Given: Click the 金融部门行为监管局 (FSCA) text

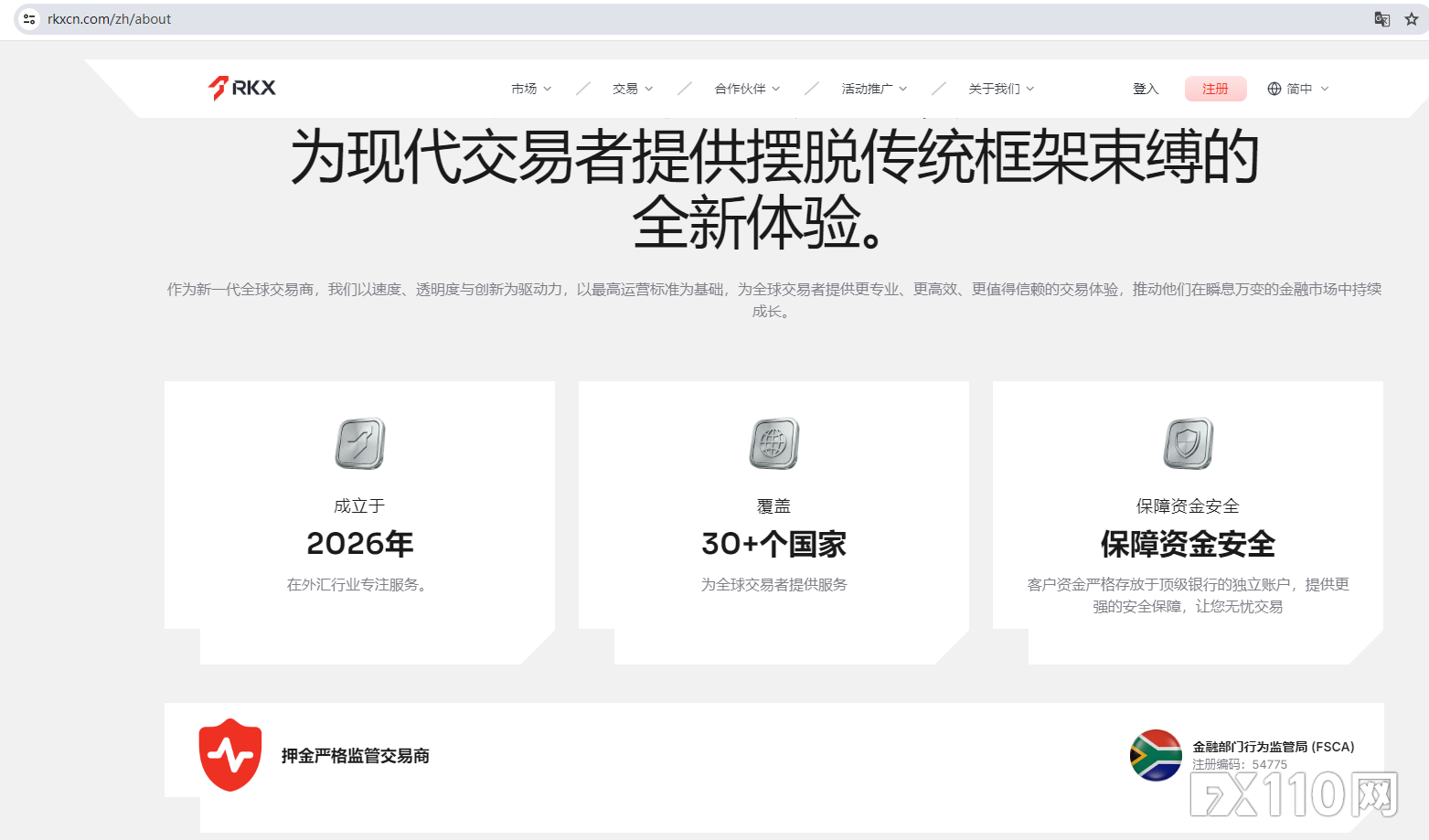Looking at the screenshot, I should coord(1274,747).
